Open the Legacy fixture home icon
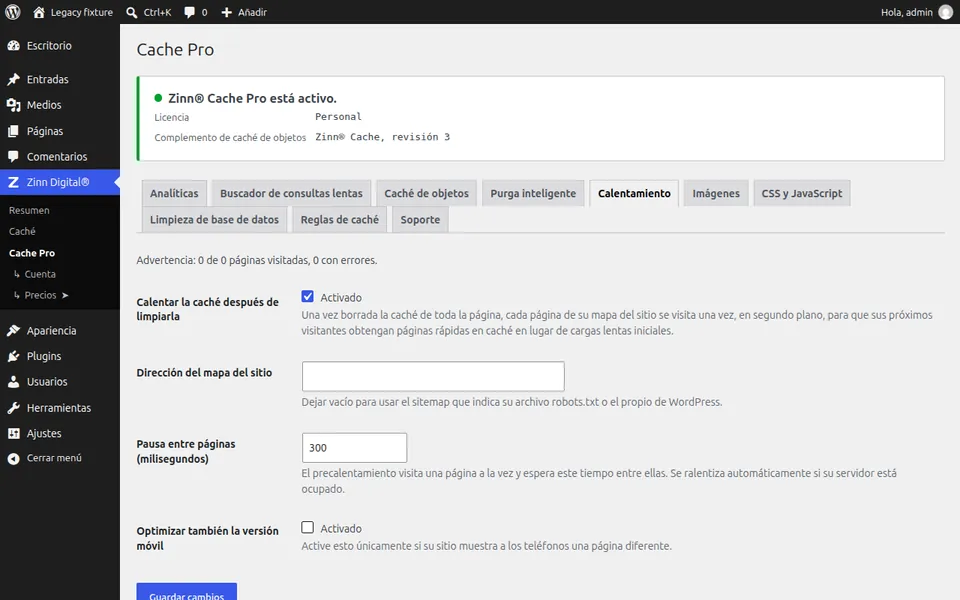Image resolution: width=960 pixels, height=600 pixels. [39, 12]
